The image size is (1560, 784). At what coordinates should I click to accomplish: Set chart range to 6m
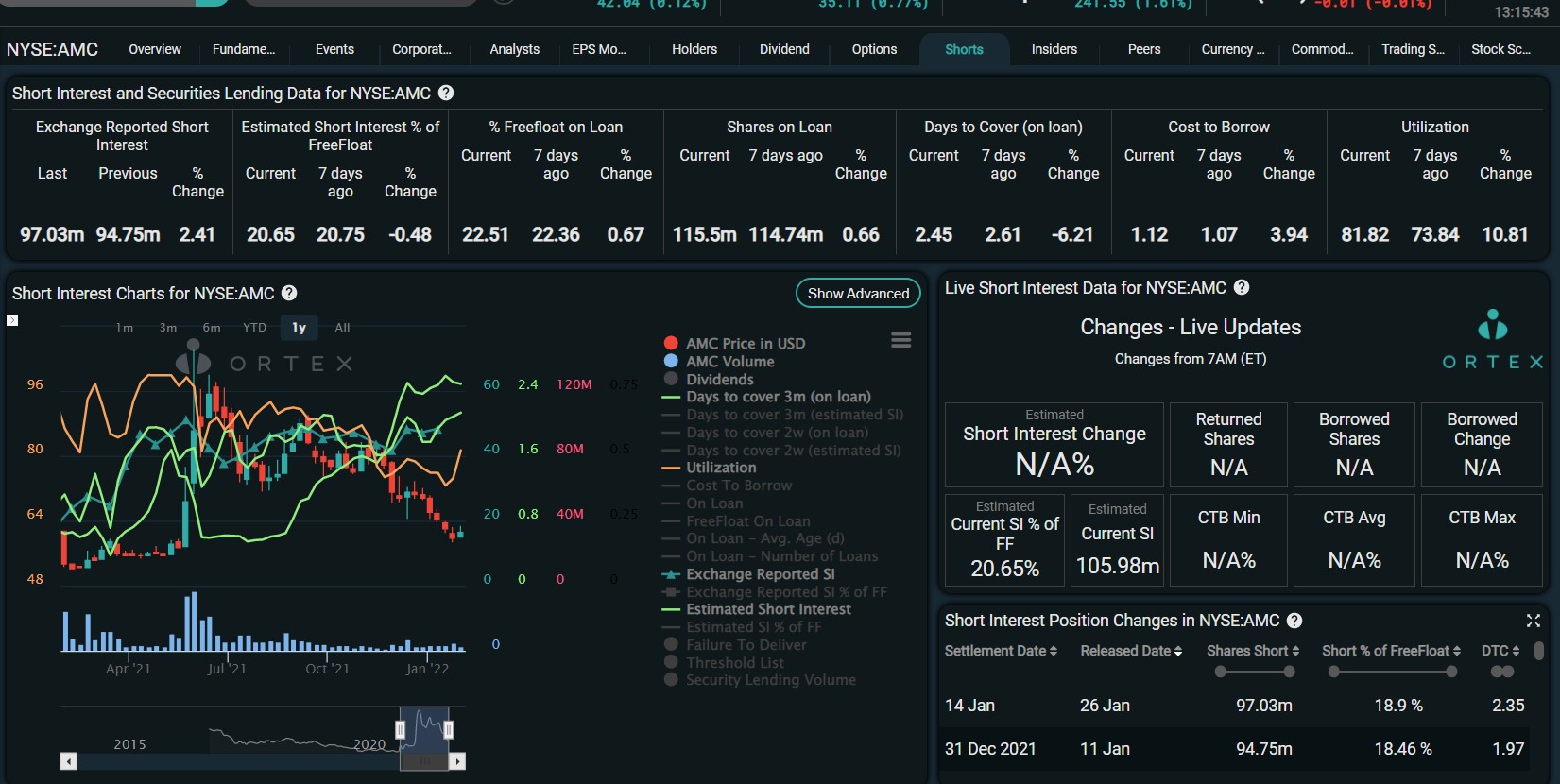(x=212, y=328)
